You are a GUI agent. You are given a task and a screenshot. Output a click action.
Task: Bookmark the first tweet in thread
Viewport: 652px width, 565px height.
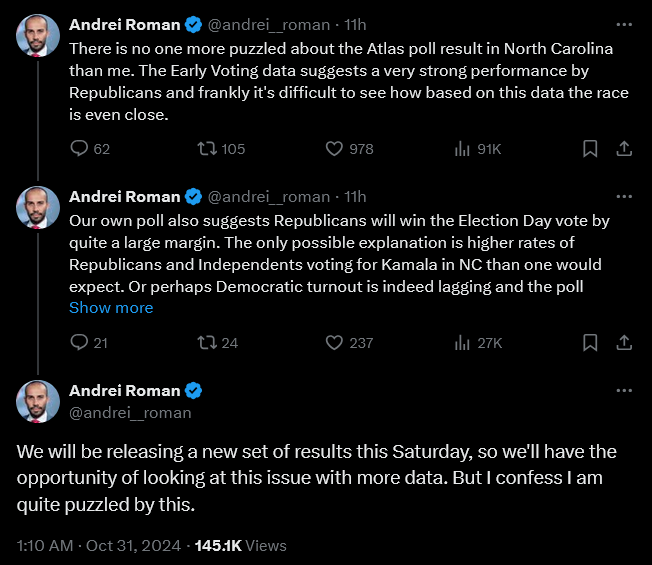pyautogui.click(x=590, y=149)
